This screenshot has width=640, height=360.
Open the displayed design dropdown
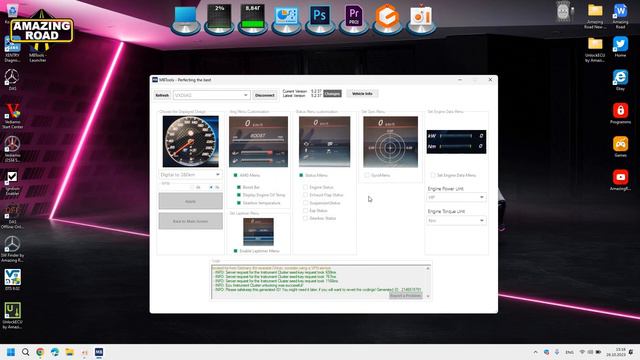(x=190, y=175)
